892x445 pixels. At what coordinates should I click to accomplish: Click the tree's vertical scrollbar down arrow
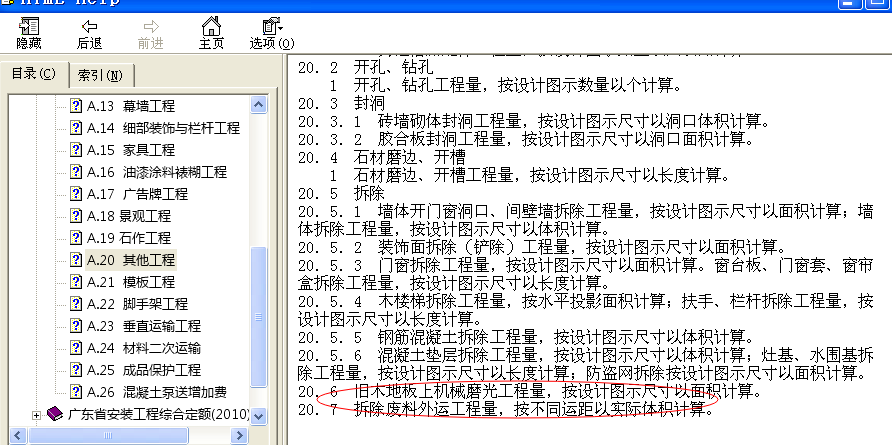click(258, 416)
